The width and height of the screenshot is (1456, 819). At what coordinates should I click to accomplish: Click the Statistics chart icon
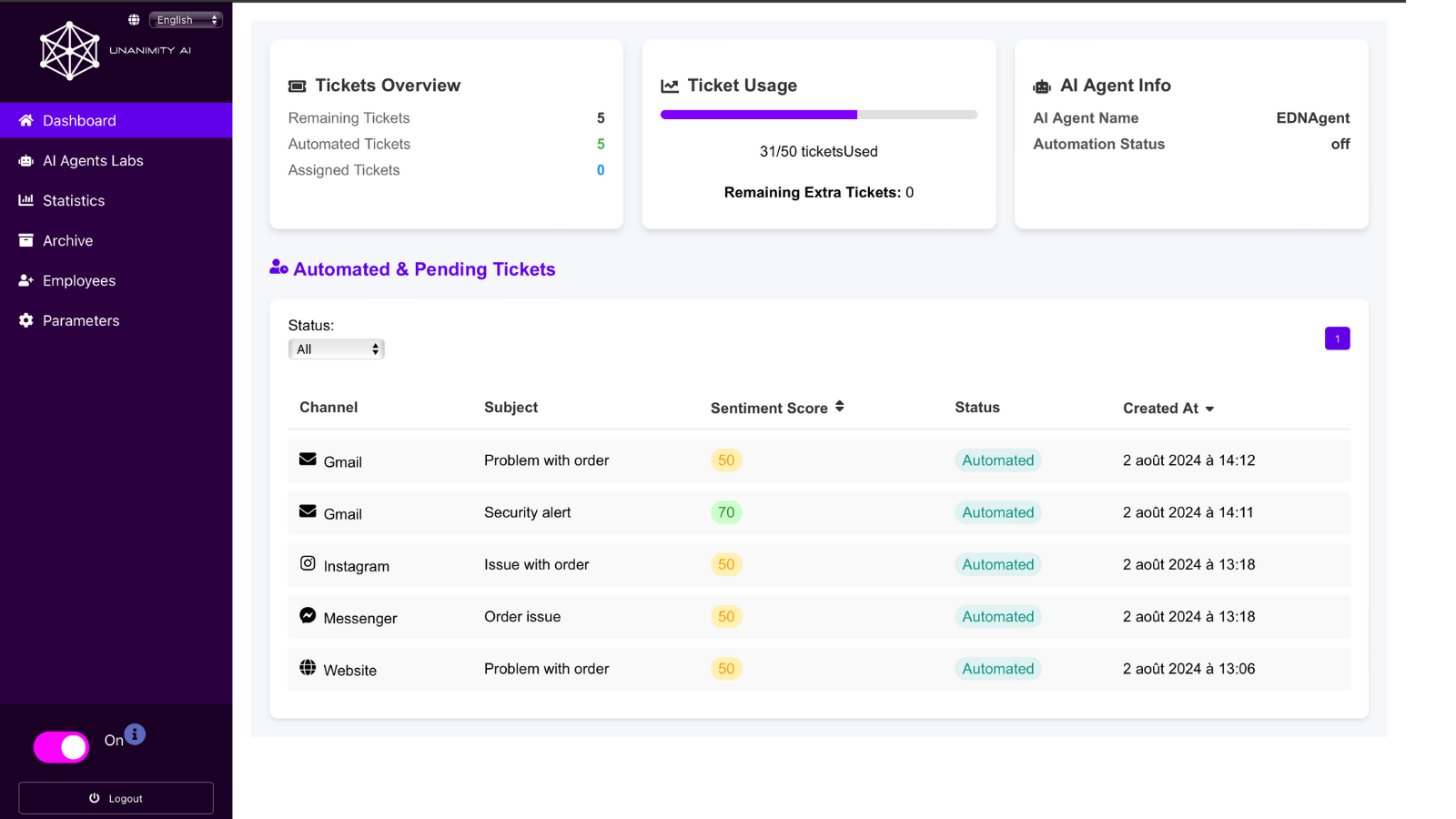click(x=25, y=200)
